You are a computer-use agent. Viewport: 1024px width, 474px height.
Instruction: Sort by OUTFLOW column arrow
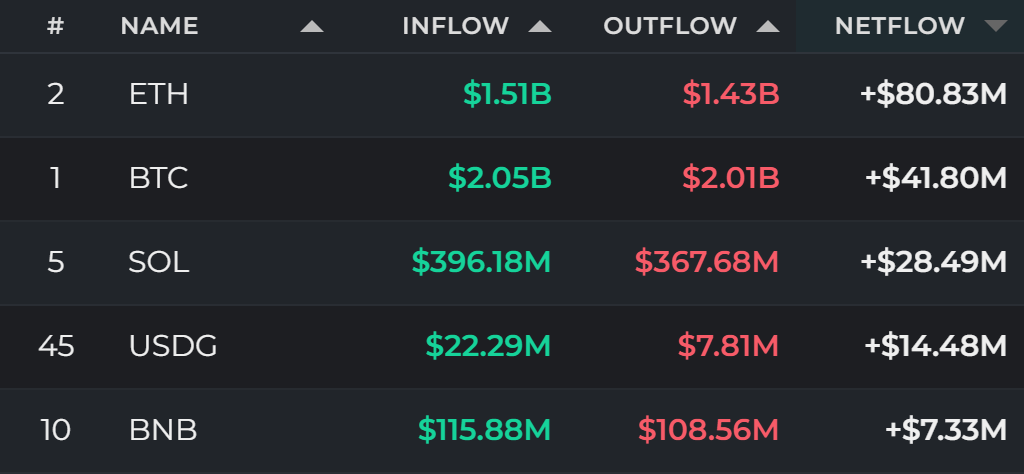[x=767, y=27]
